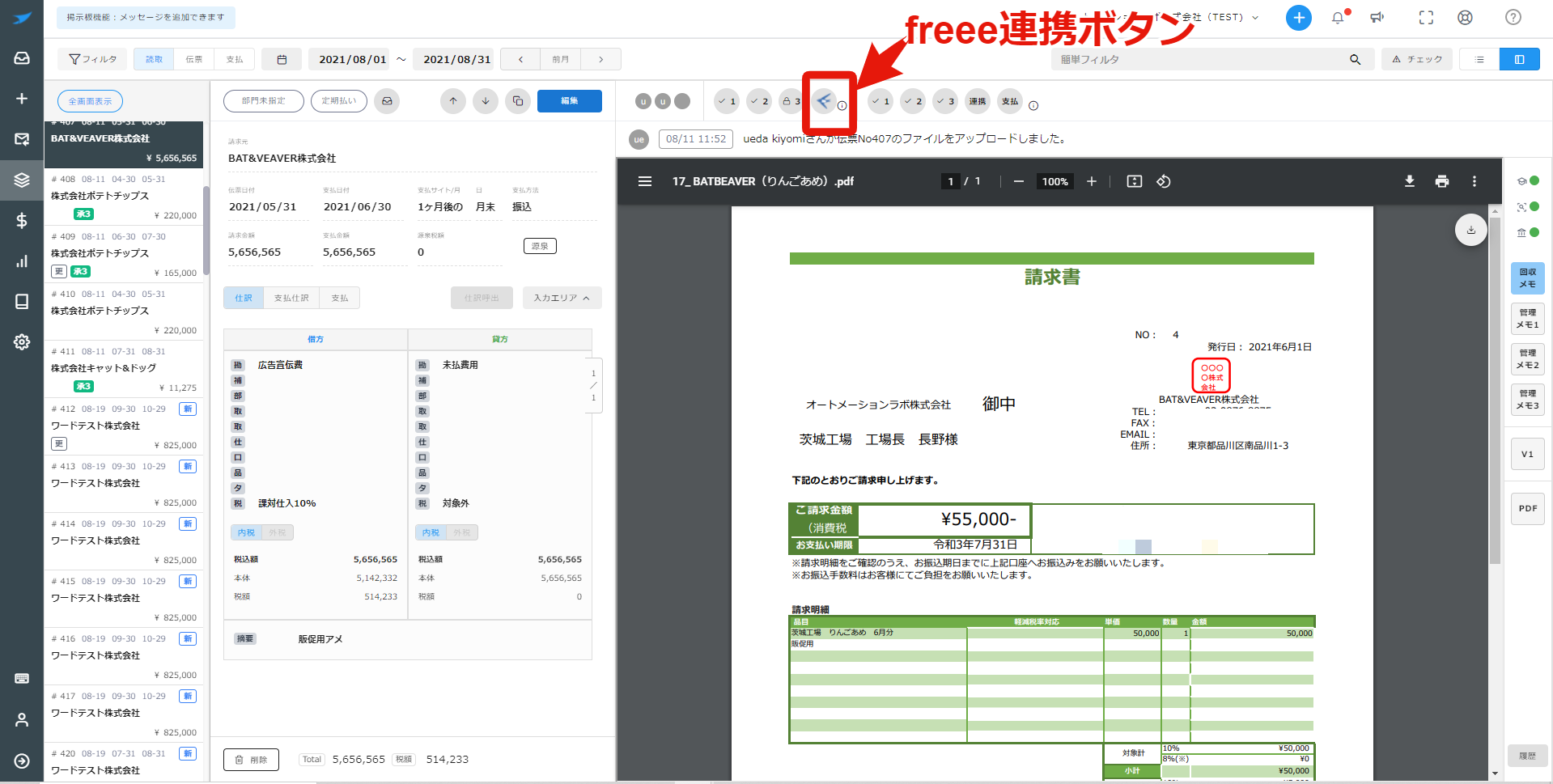1553x784 pixels.
Task: Open the 履歴 history button
Action: [x=1527, y=756]
